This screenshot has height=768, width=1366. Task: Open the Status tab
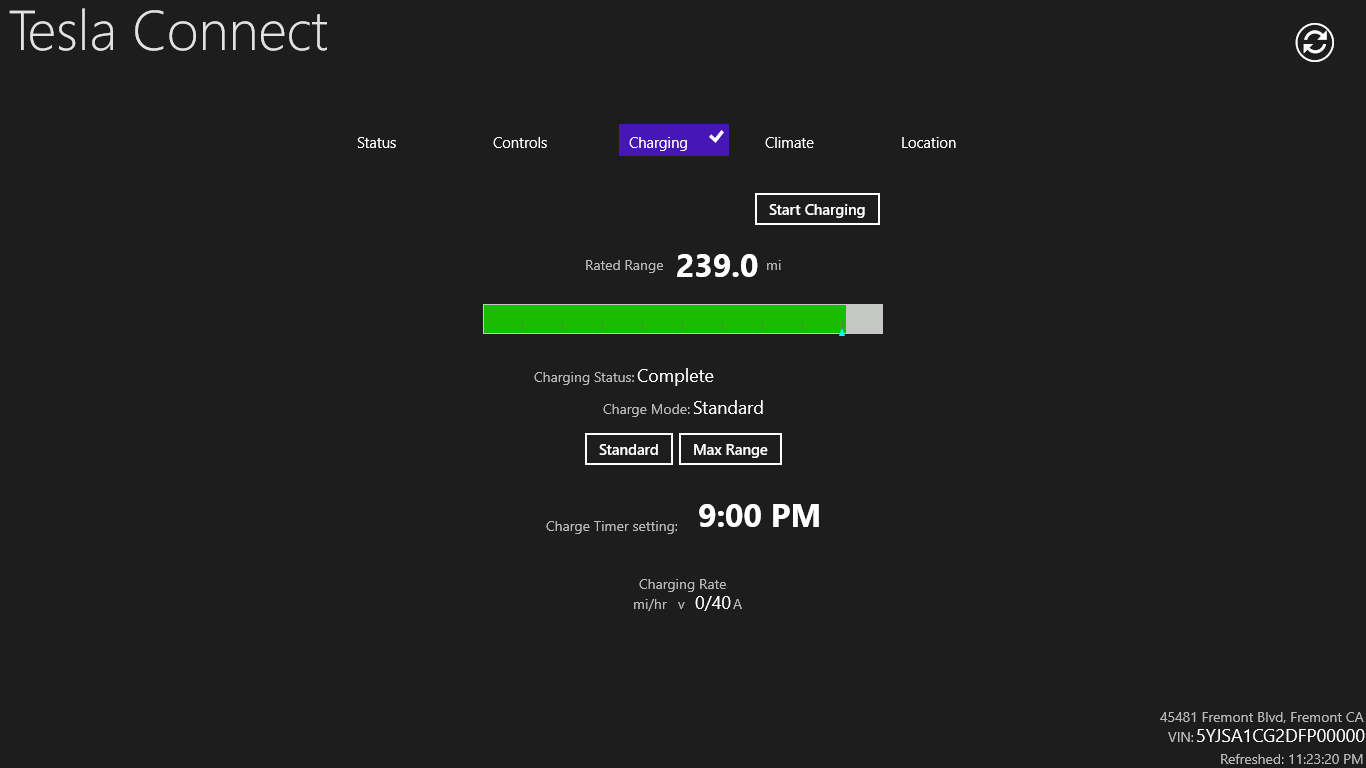point(377,143)
